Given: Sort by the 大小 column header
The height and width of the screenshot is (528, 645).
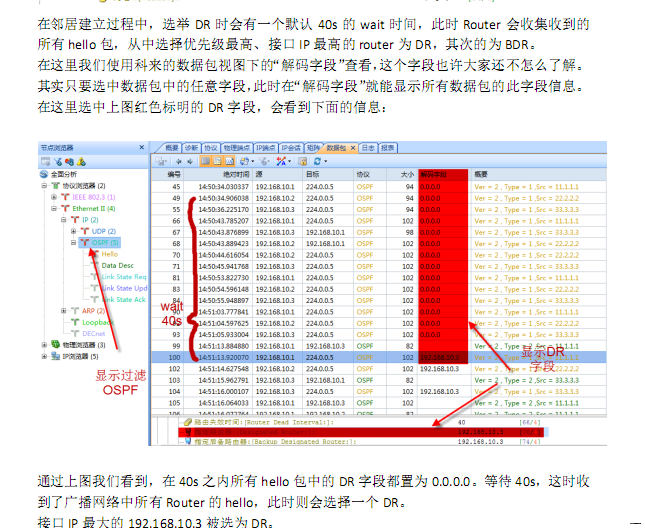Looking at the screenshot, I should pyautogui.click(x=402, y=174).
